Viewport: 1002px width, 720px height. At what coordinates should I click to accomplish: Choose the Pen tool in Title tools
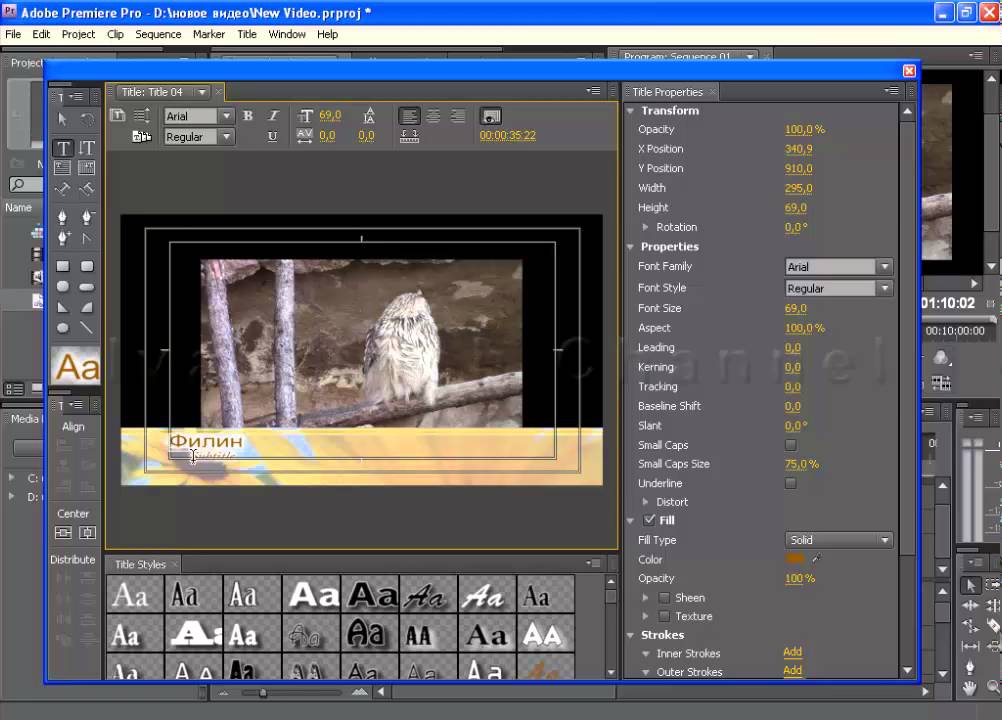pos(63,217)
